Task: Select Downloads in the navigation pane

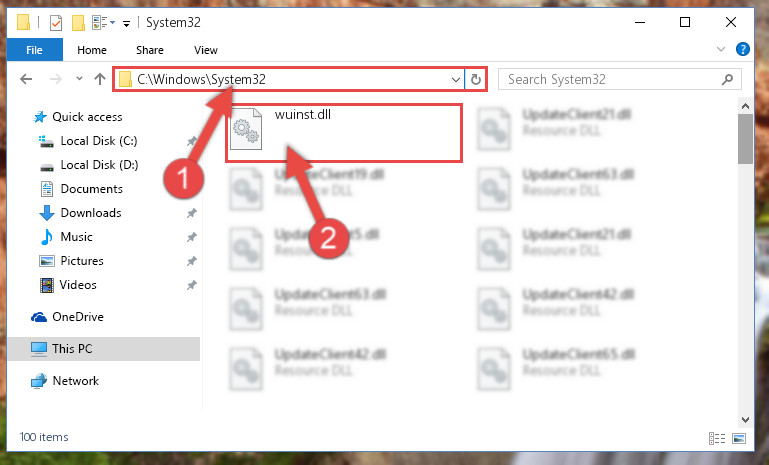Action: tap(91, 213)
